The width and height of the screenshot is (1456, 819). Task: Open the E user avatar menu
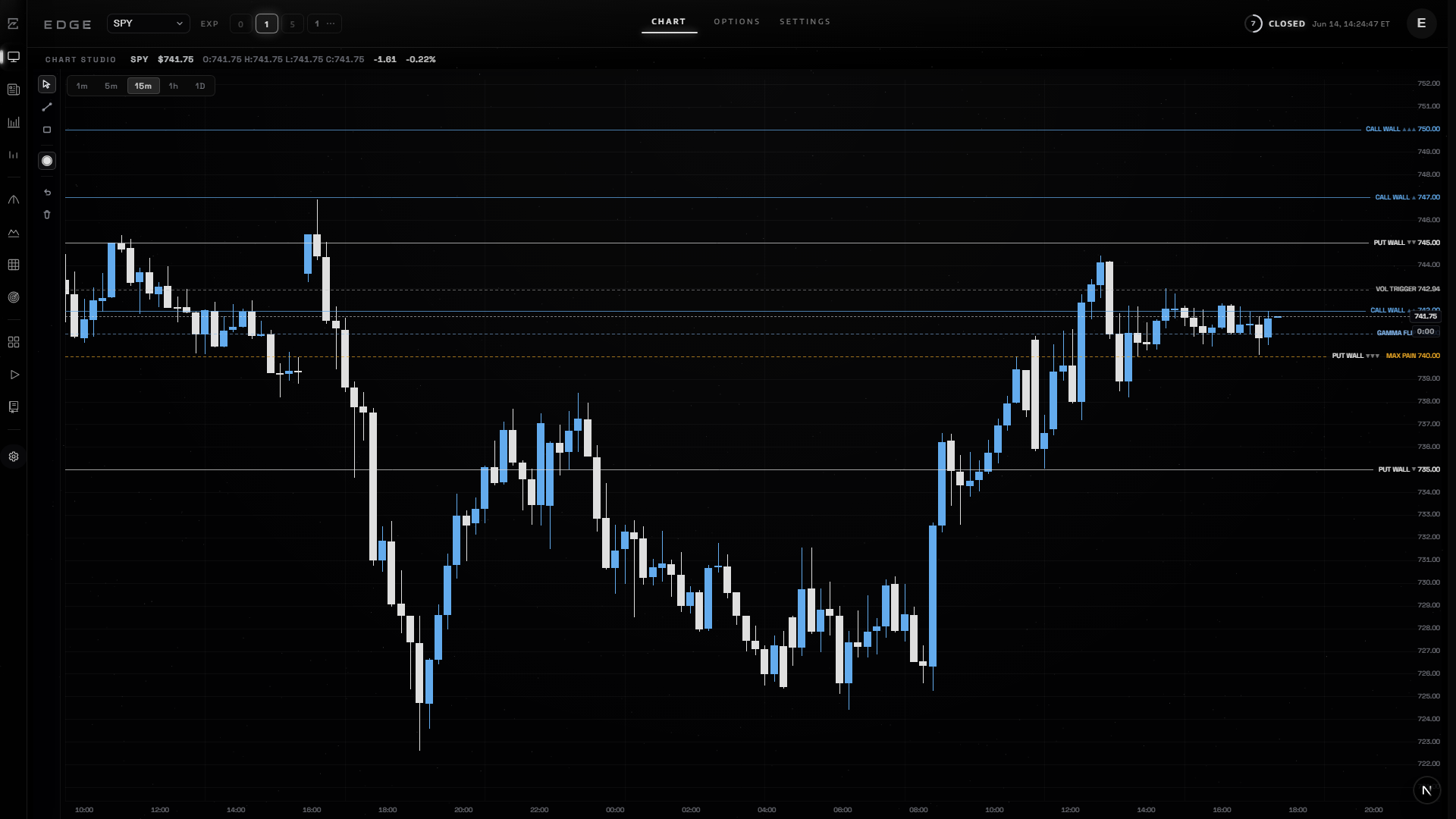pos(1422,24)
